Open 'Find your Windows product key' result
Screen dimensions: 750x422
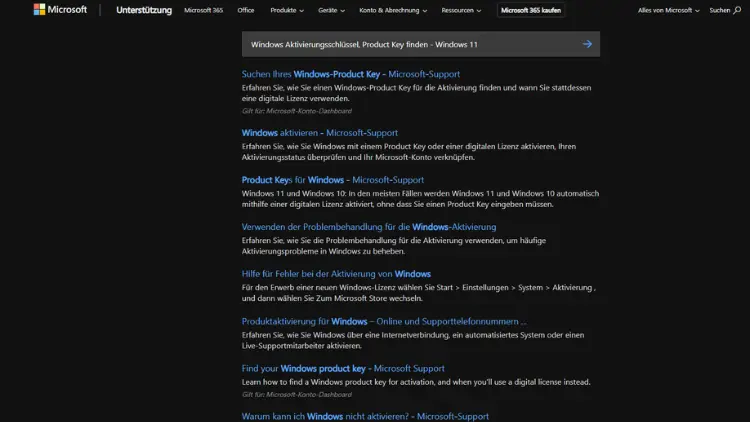343,368
